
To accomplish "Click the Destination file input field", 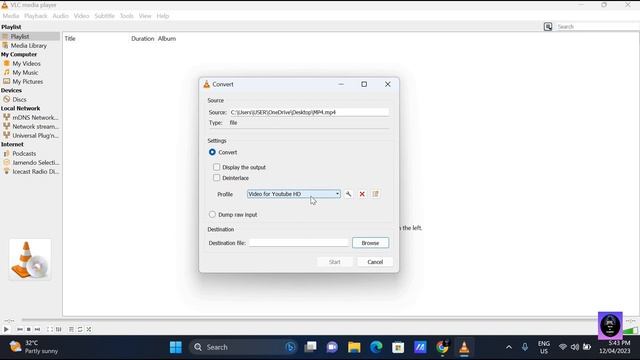I will point(299,243).
